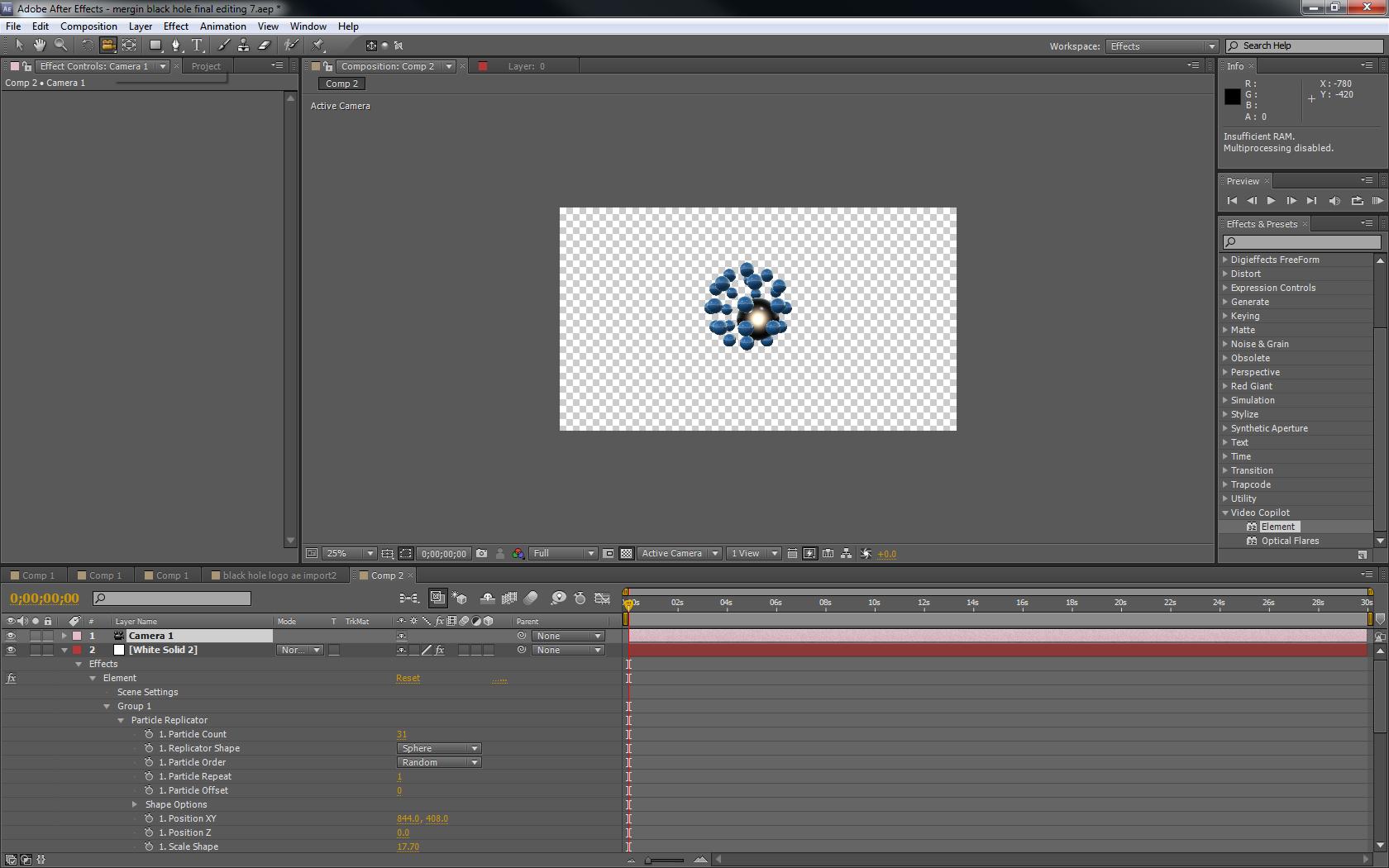Toggle stopwatch for 1. Particle Count
The image size is (1389, 868).
[x=149, y=735]
